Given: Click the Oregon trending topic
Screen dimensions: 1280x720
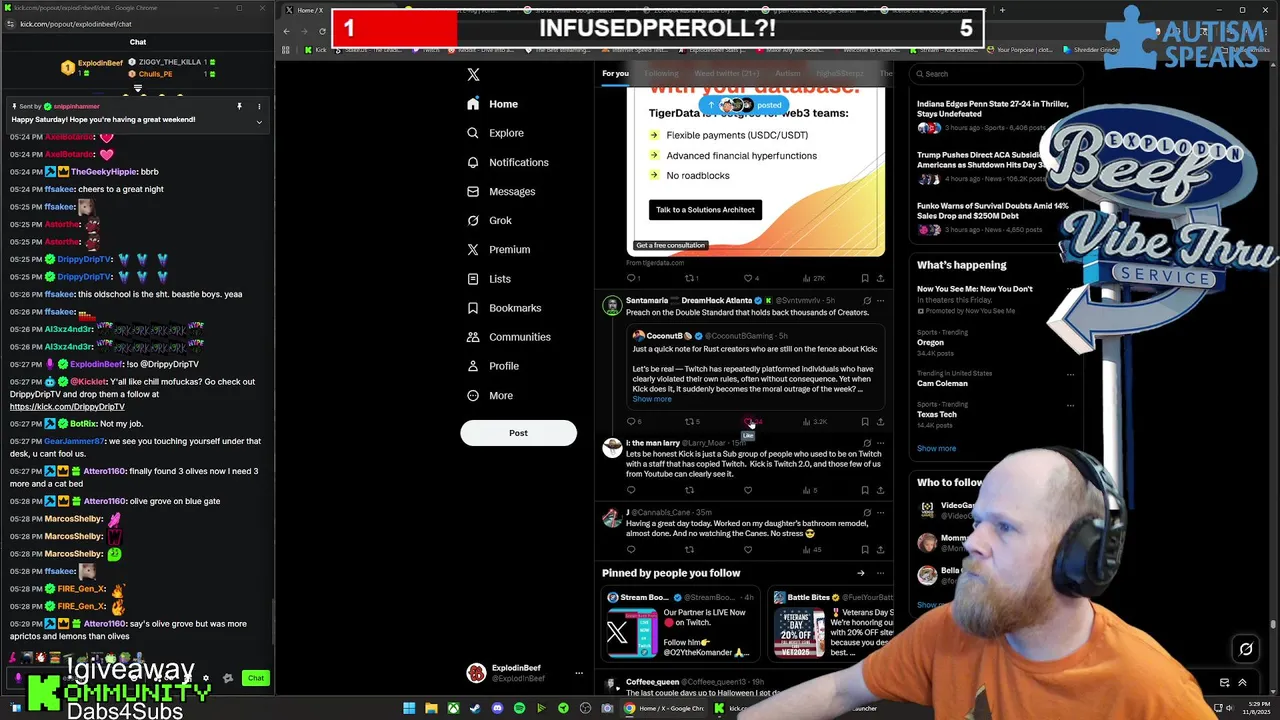Looking at the screenshot, I should pyautogui.click(x=930, y=343).
